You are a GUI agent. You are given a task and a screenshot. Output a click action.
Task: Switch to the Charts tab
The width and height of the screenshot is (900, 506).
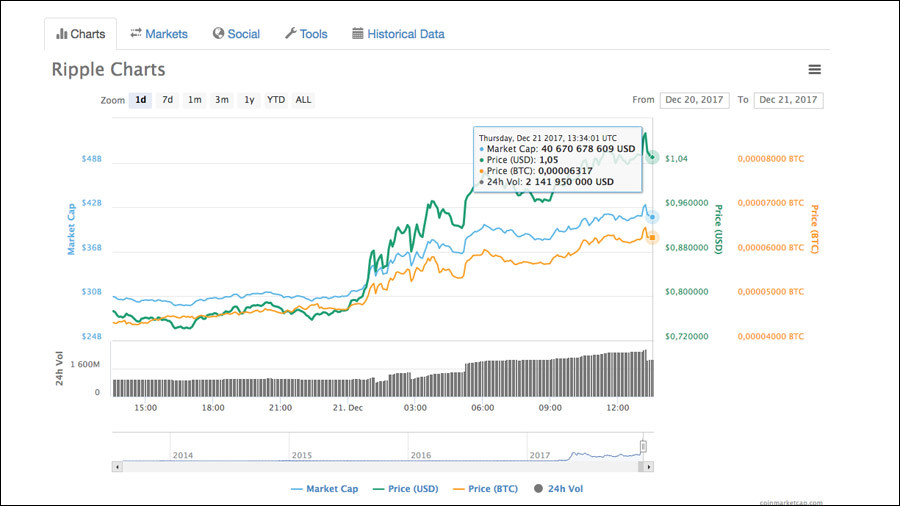pyautogui.click(x=80, y=34)
